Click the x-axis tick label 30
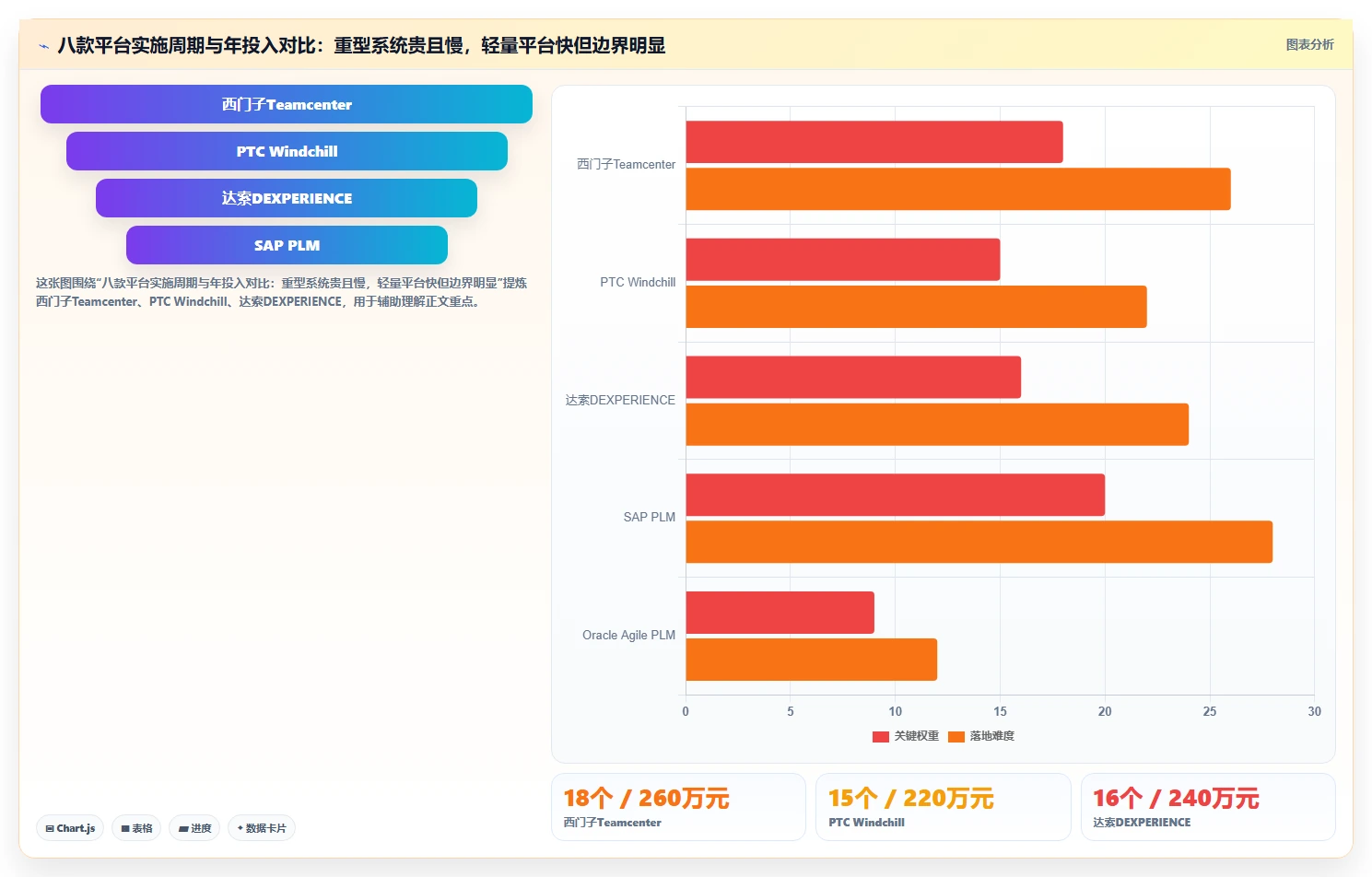The image size is (1372, 877). click(1314, 712)
